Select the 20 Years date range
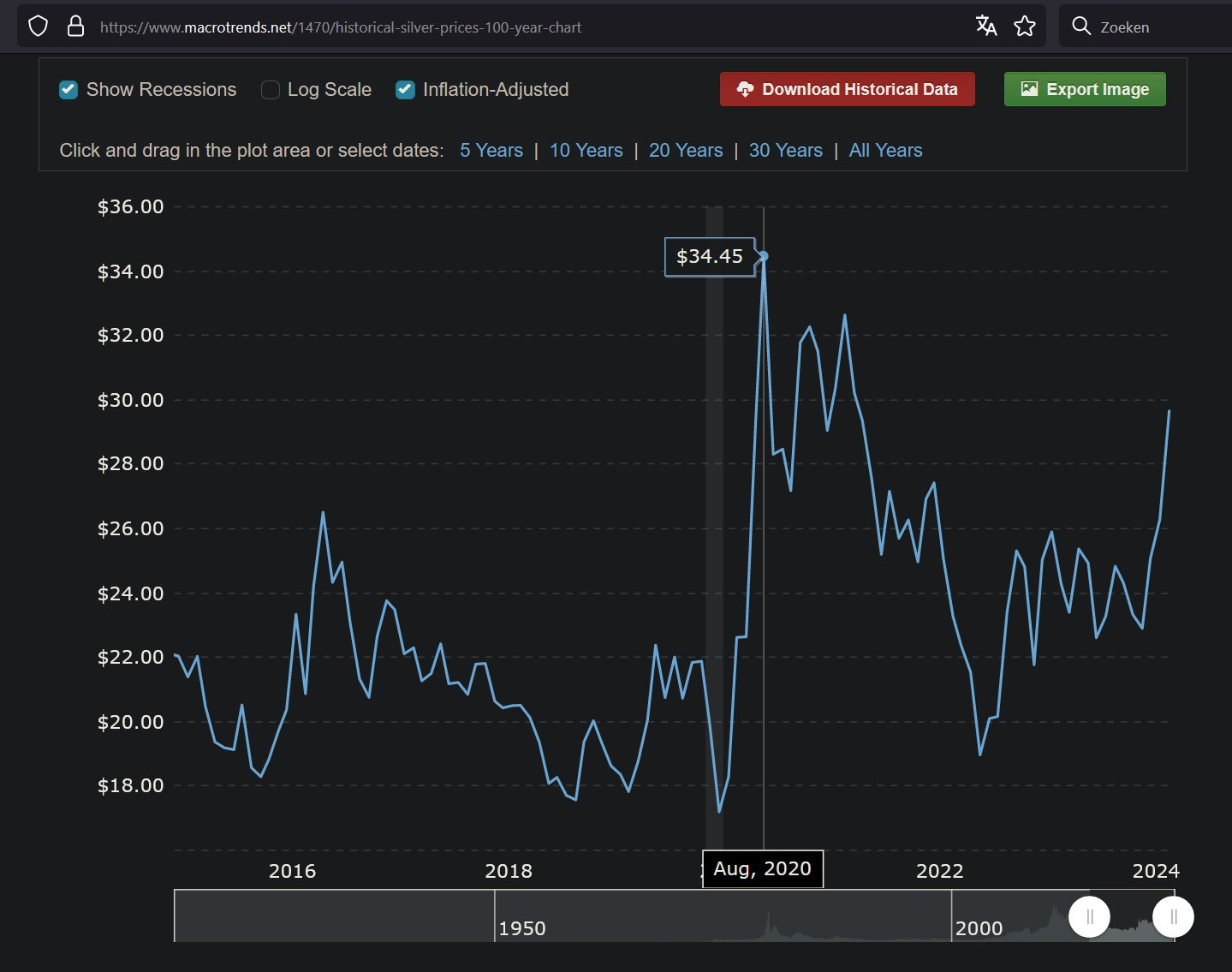The width and height of the screenshot is (1232, 972). [x=685, y=151]
